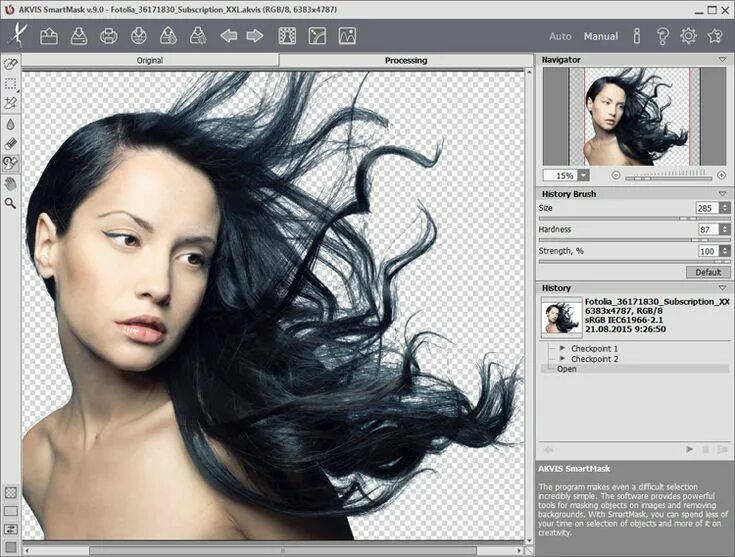Click the save image toolbar icon
735x557 pixels.
79,36
